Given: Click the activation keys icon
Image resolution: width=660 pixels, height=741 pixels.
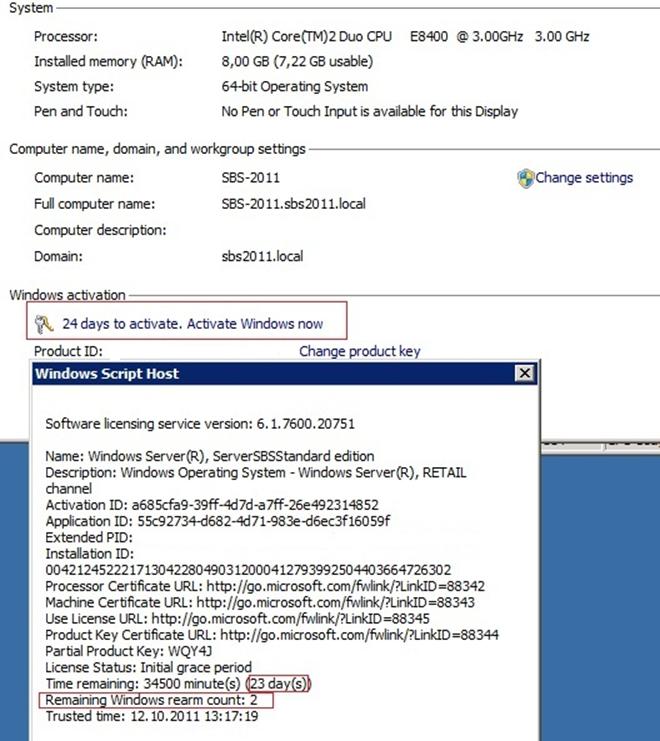Looking at the screenshot, I should pyautogui.click(x=44, y=324).
